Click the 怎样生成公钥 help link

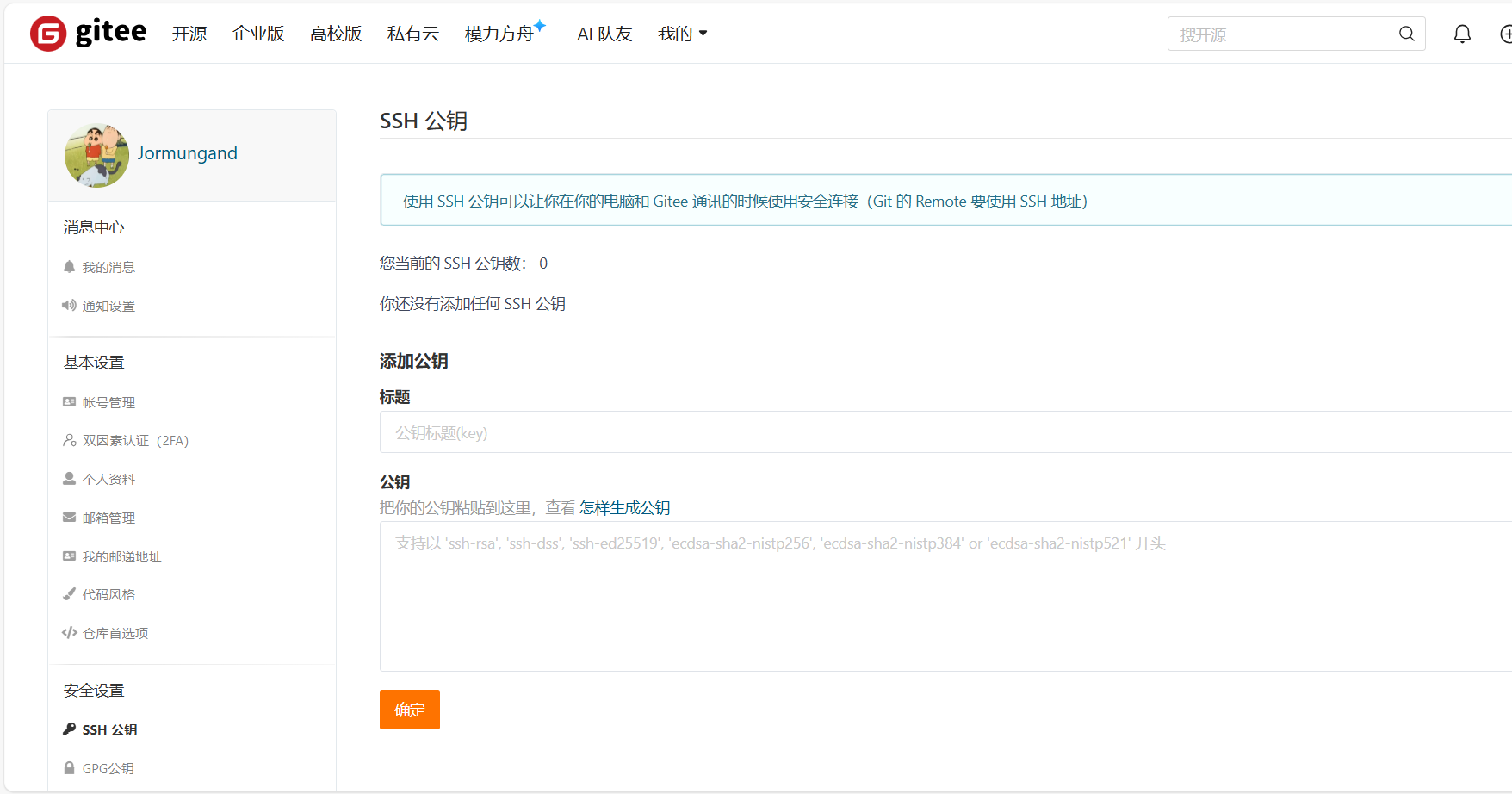pos(624,508)
